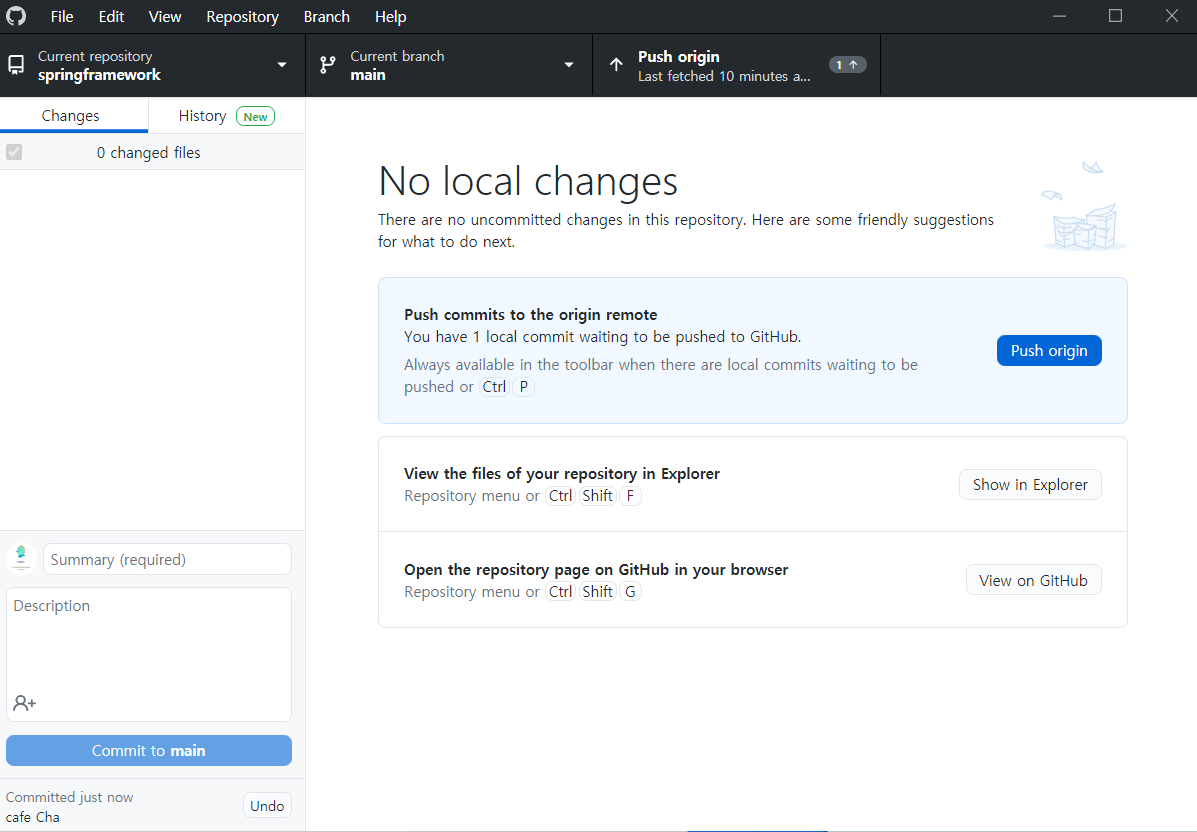The width and height of the screenshot is (1197, 832).
Task: Toggle the select all changed files checkbox
Action: pos(14,152)
